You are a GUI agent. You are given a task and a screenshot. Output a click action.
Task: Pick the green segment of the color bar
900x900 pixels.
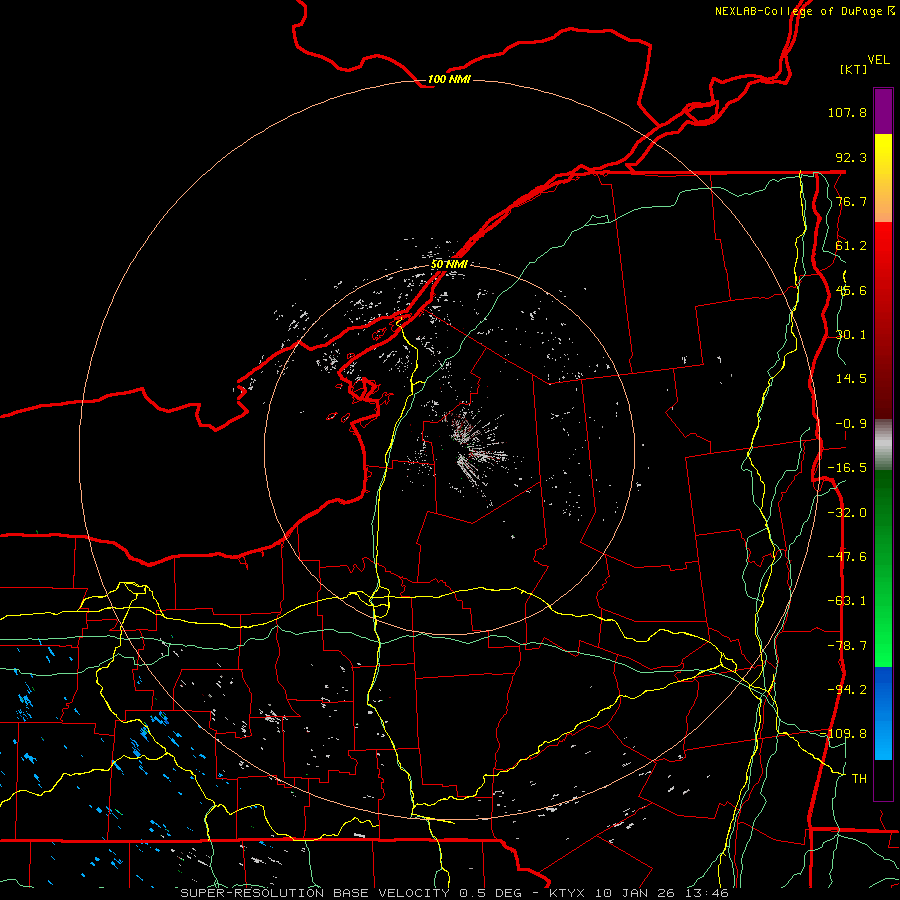point(883,568)
